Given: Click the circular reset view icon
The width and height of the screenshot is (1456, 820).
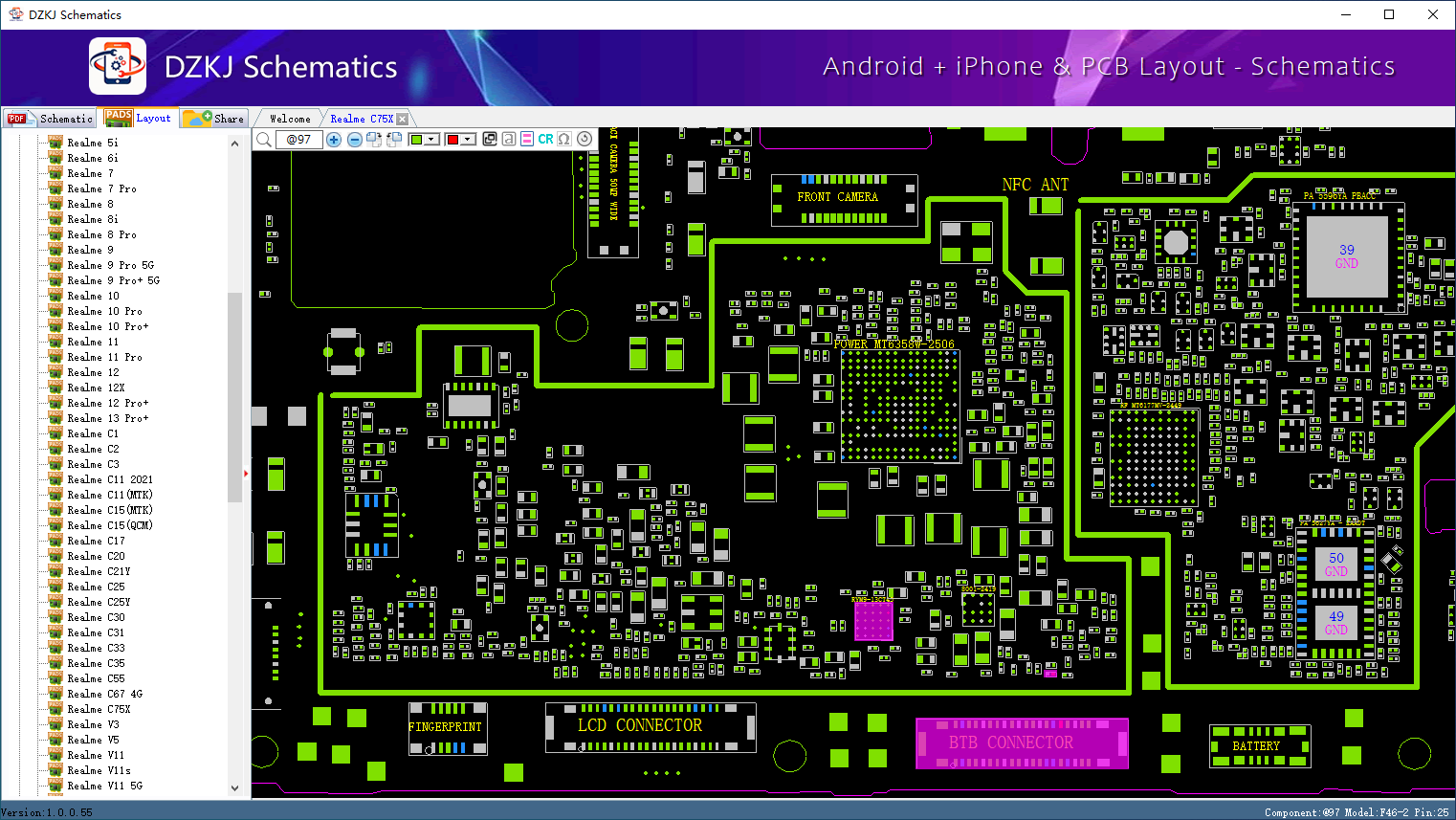Looking at the screenshot, I should coord(584,140).
